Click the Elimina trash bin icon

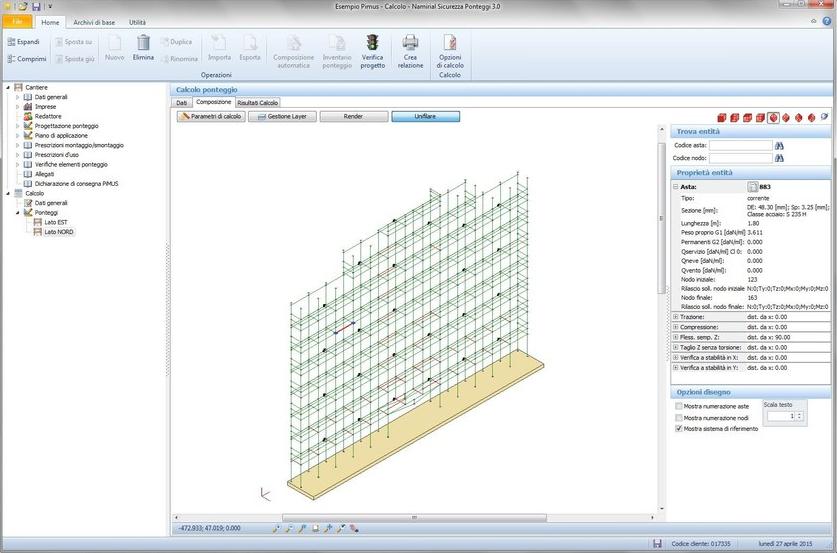[144, 42]
